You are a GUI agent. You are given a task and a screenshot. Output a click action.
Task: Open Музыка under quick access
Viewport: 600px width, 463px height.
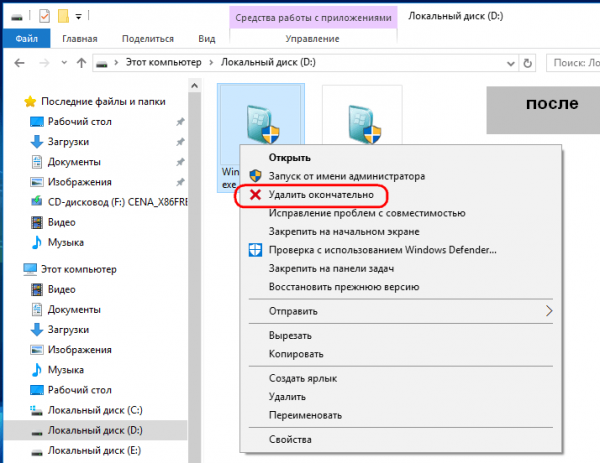65,242
